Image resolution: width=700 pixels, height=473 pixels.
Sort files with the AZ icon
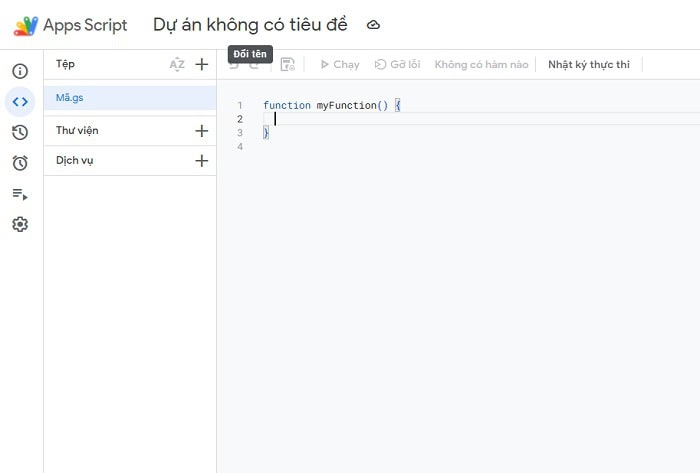(177, 64)
